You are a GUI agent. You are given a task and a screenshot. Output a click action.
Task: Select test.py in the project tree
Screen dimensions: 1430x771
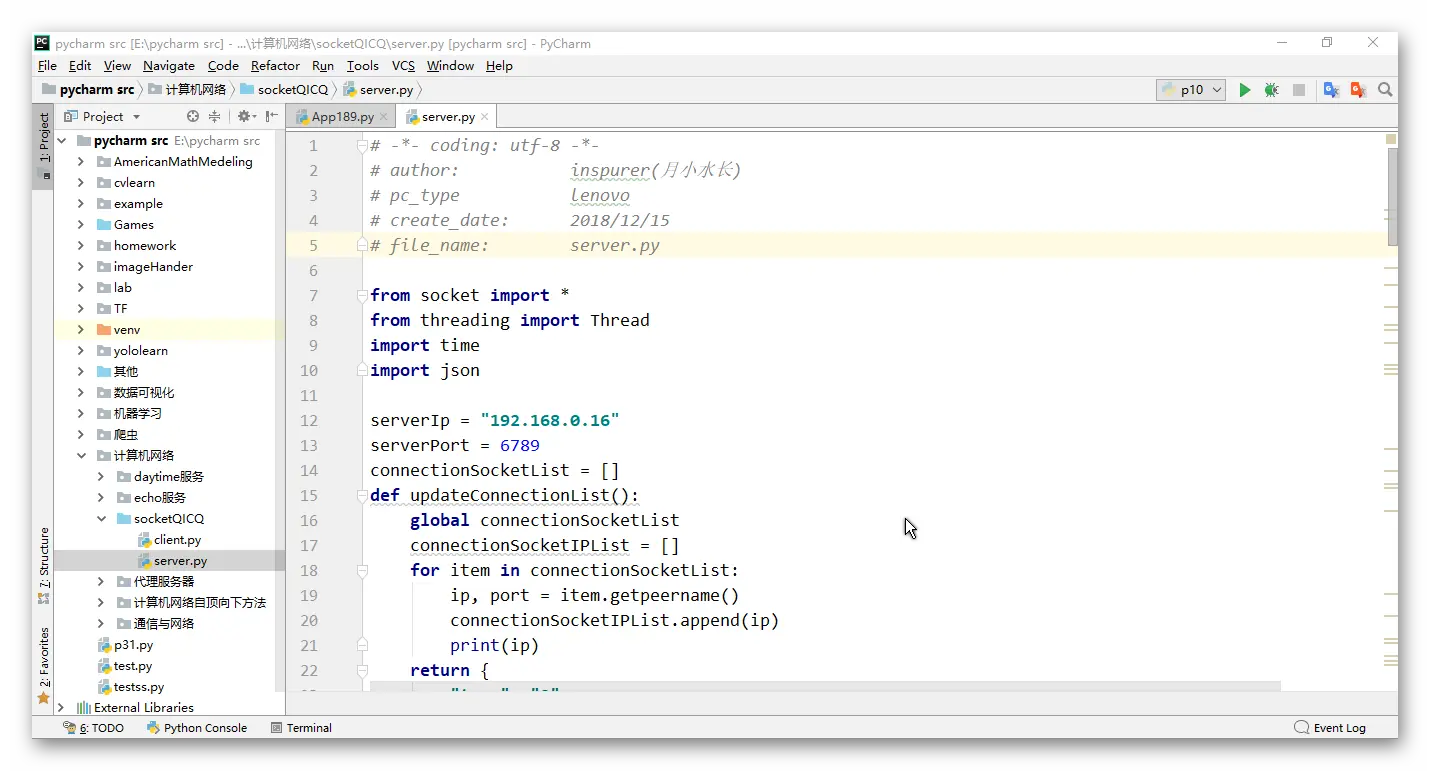124,666
